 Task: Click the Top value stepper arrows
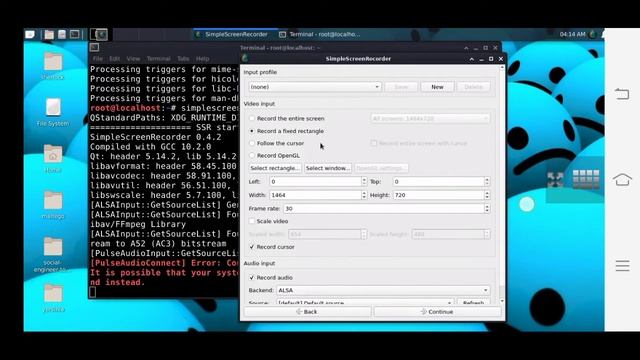pyautogui.click(x=487, y=182)
